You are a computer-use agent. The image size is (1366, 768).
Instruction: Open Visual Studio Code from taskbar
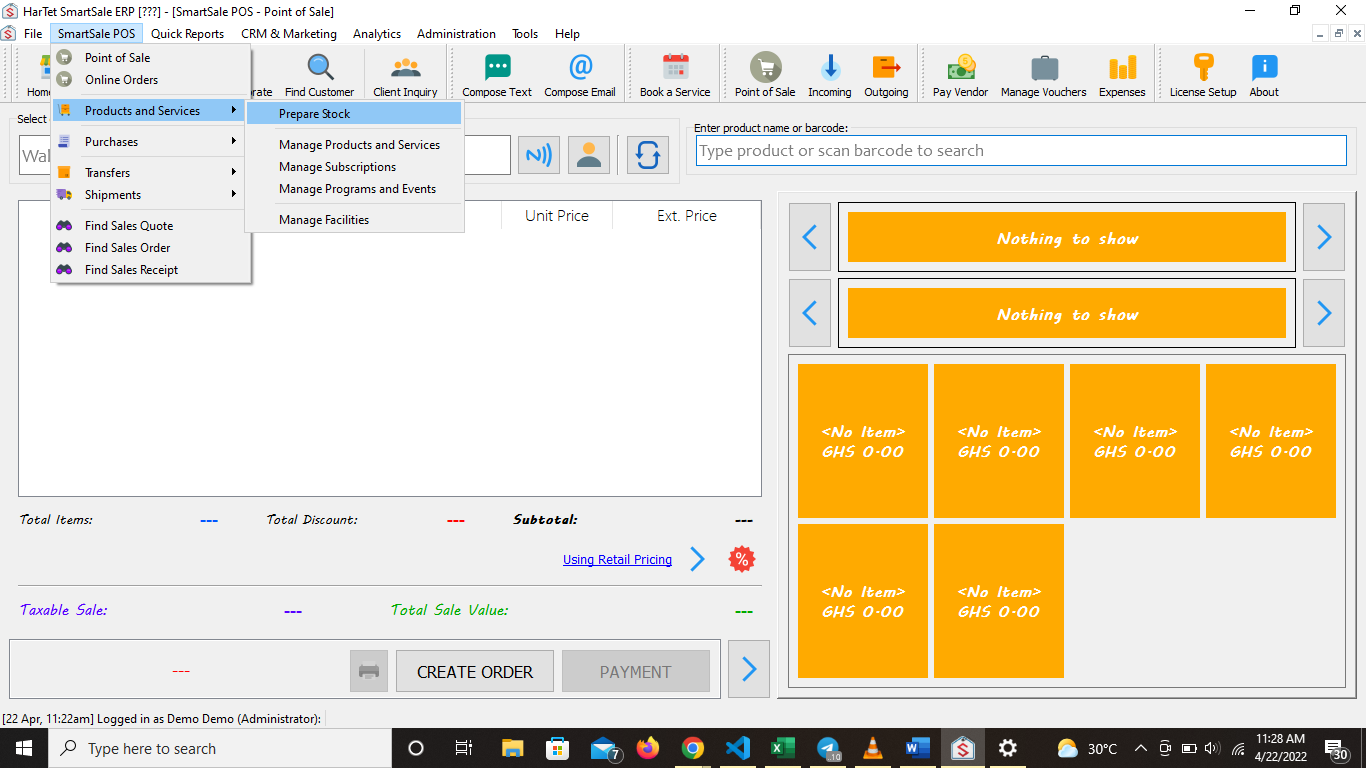click(737, 748)
